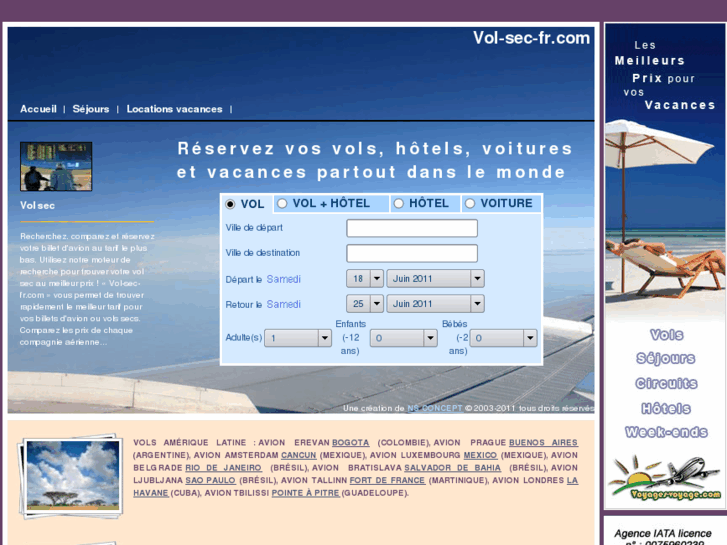Viewport: 727px width, 545px height.
Task: Expand the return month dropdown Juin 2011
Action: click(x=435, y=304)
